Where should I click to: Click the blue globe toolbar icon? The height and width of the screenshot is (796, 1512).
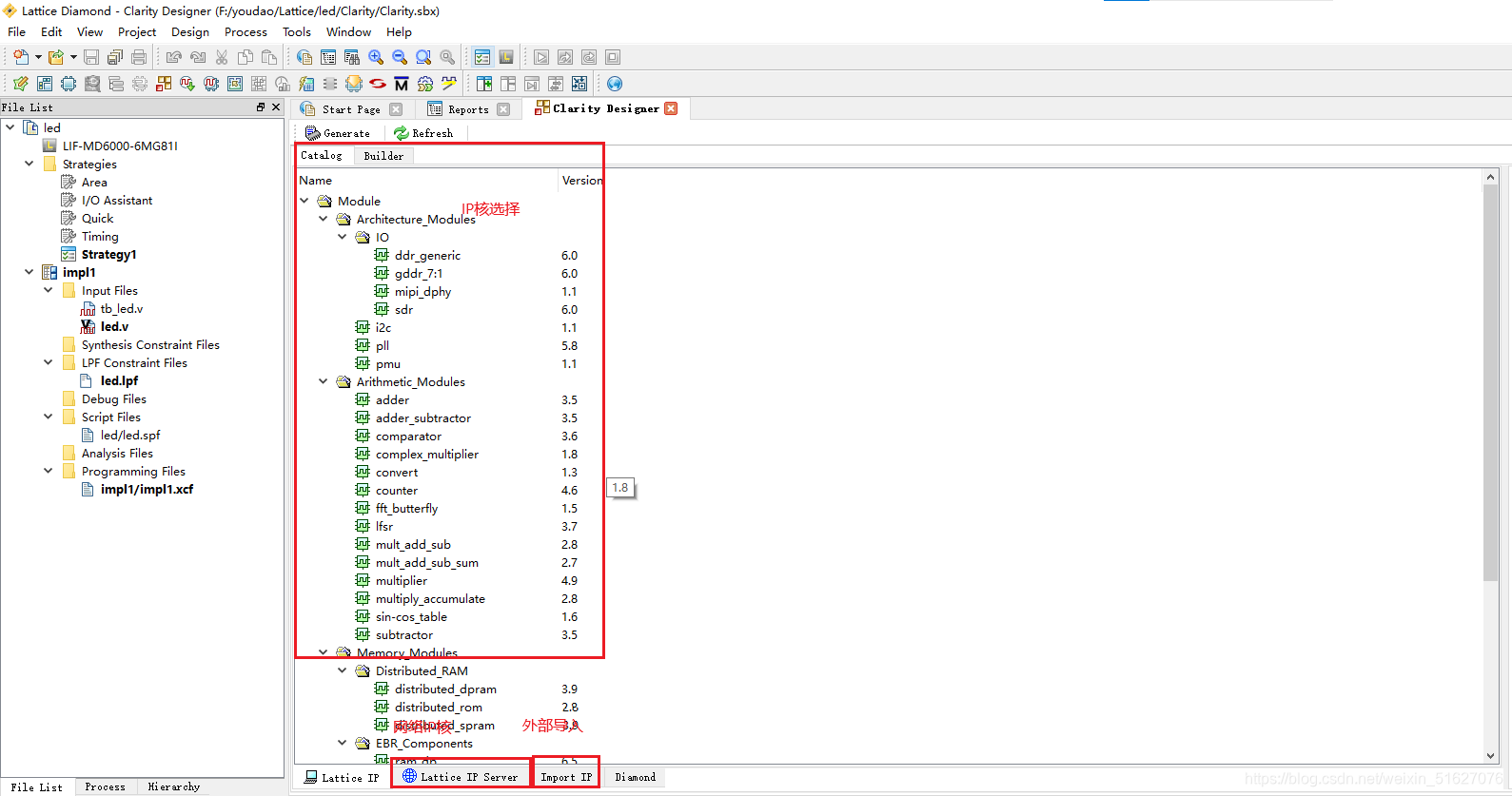pyautogui.click(x=615, y=84)
